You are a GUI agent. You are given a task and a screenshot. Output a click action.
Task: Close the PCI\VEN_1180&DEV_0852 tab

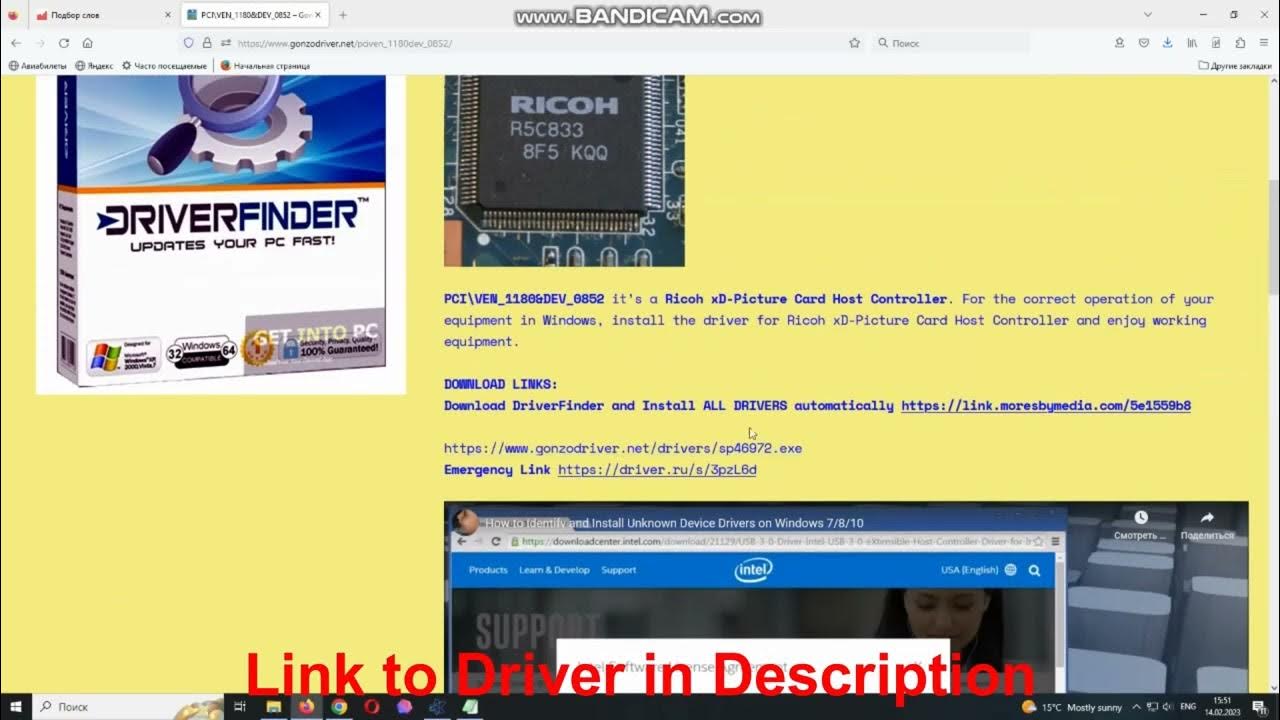click(318, 15)
